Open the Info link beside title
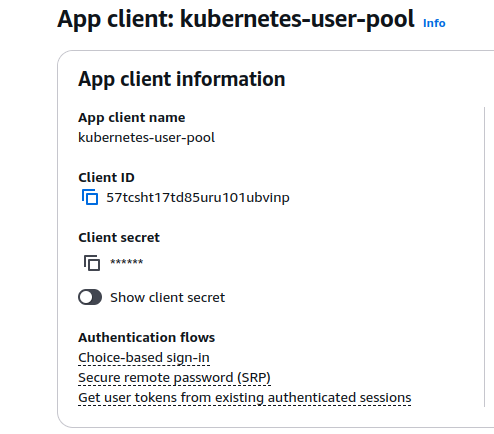The height and width of the screenshot is (434, 494). pos(434,23)
